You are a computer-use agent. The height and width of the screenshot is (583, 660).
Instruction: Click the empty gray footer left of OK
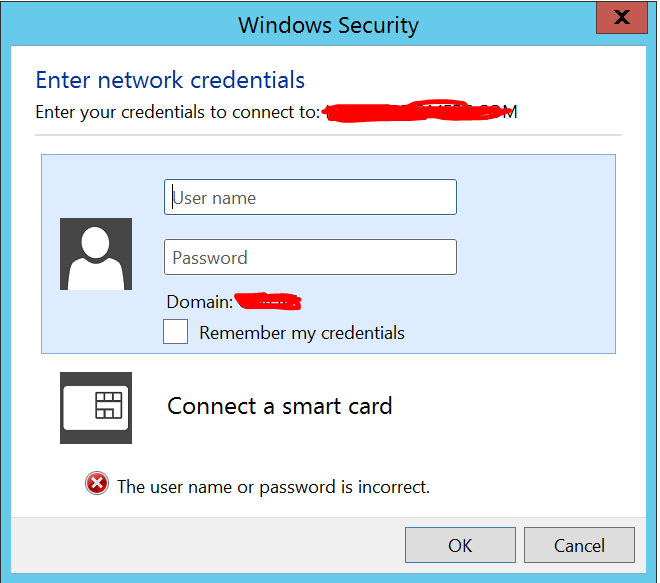[200, 545]
